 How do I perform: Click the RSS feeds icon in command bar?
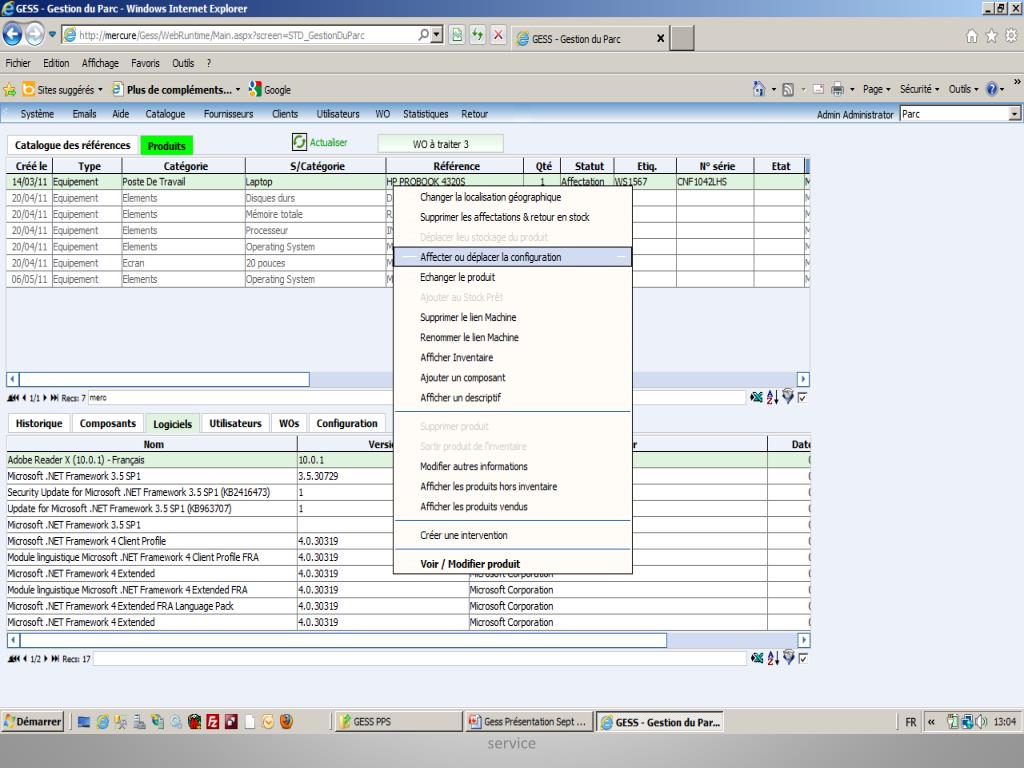point(788,89)
